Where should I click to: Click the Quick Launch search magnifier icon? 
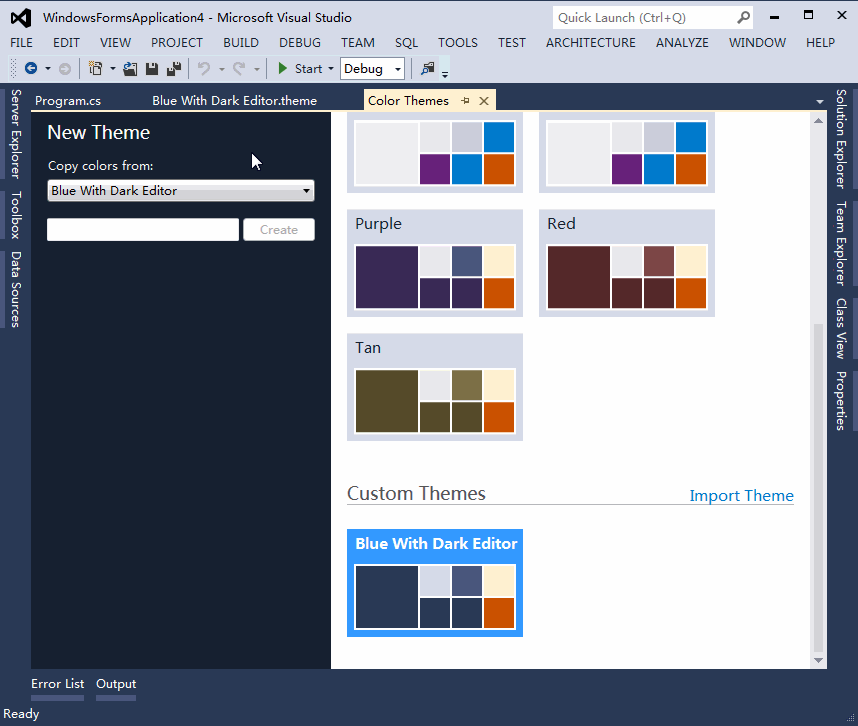tap(743, 18)
